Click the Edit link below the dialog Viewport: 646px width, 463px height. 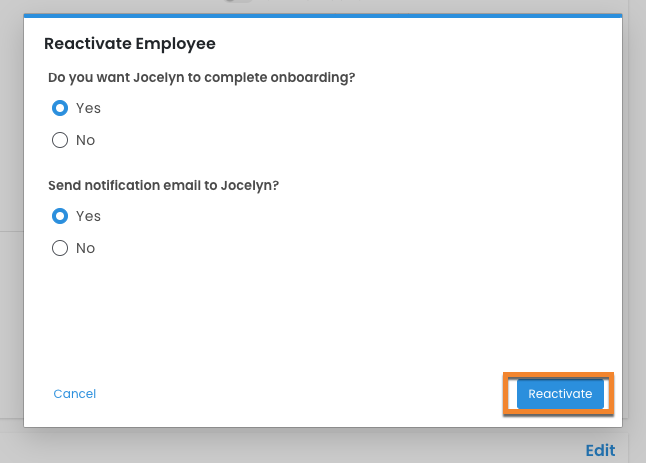point(600,450)
